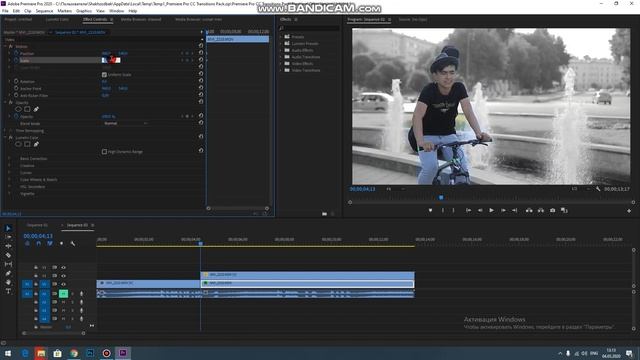The width and height of the screenshot is (640, 360).
Task: Select the Razor tool
Action: 8,255
